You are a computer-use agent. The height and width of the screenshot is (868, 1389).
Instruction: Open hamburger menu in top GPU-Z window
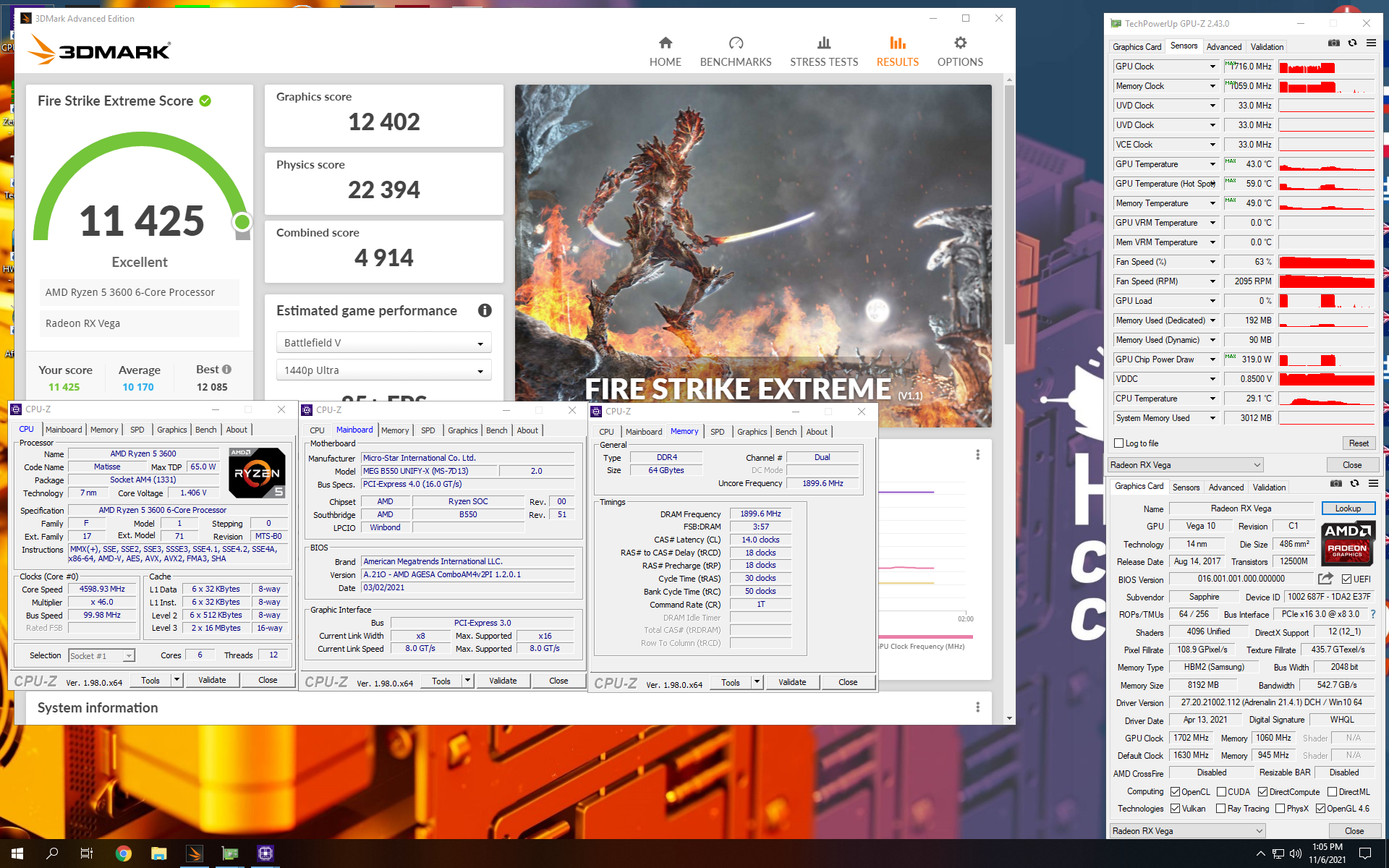point(1371,43)
